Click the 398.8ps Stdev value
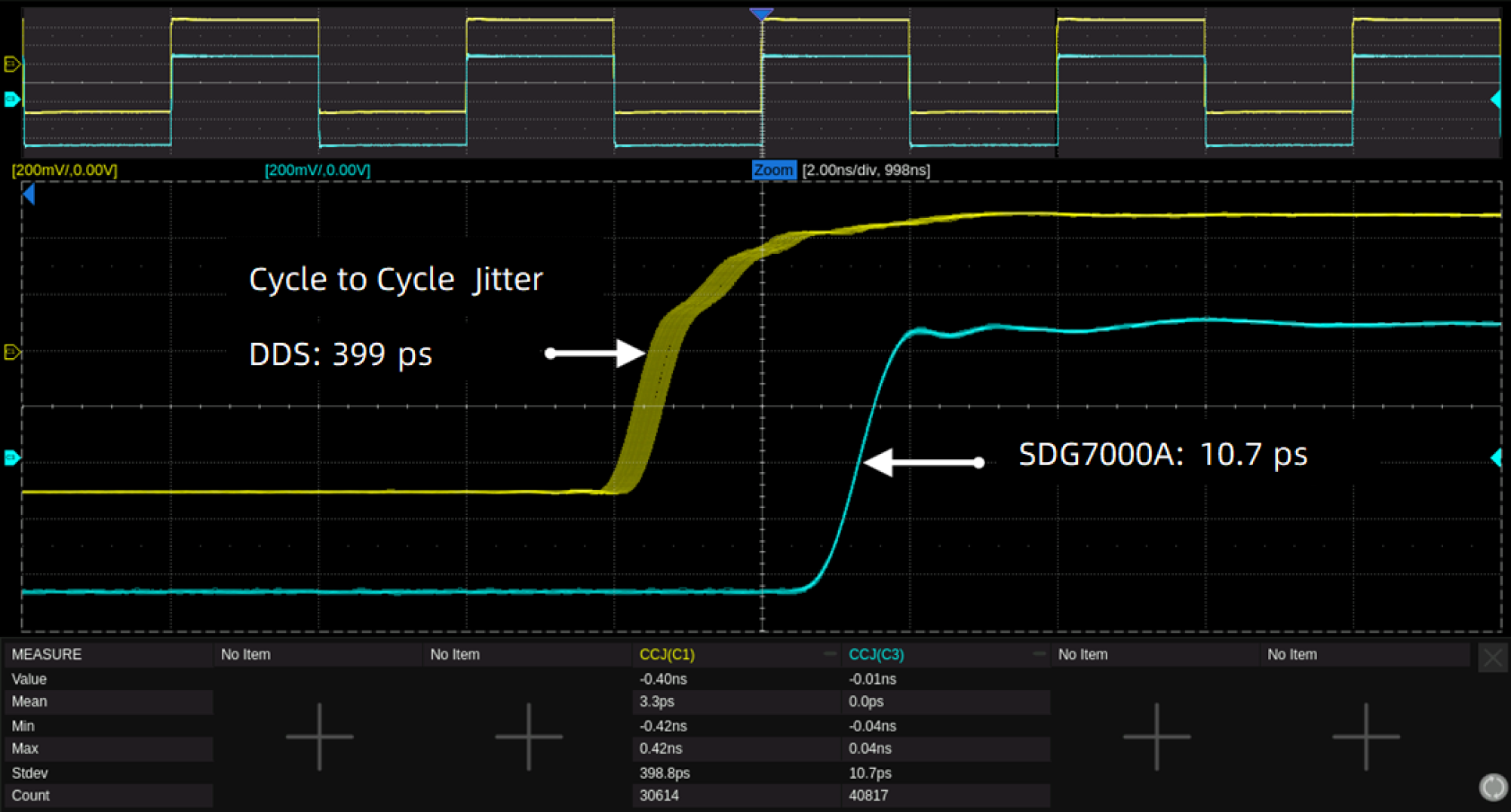The height and width of the screenshot is (812, 1511). (665, 773)
